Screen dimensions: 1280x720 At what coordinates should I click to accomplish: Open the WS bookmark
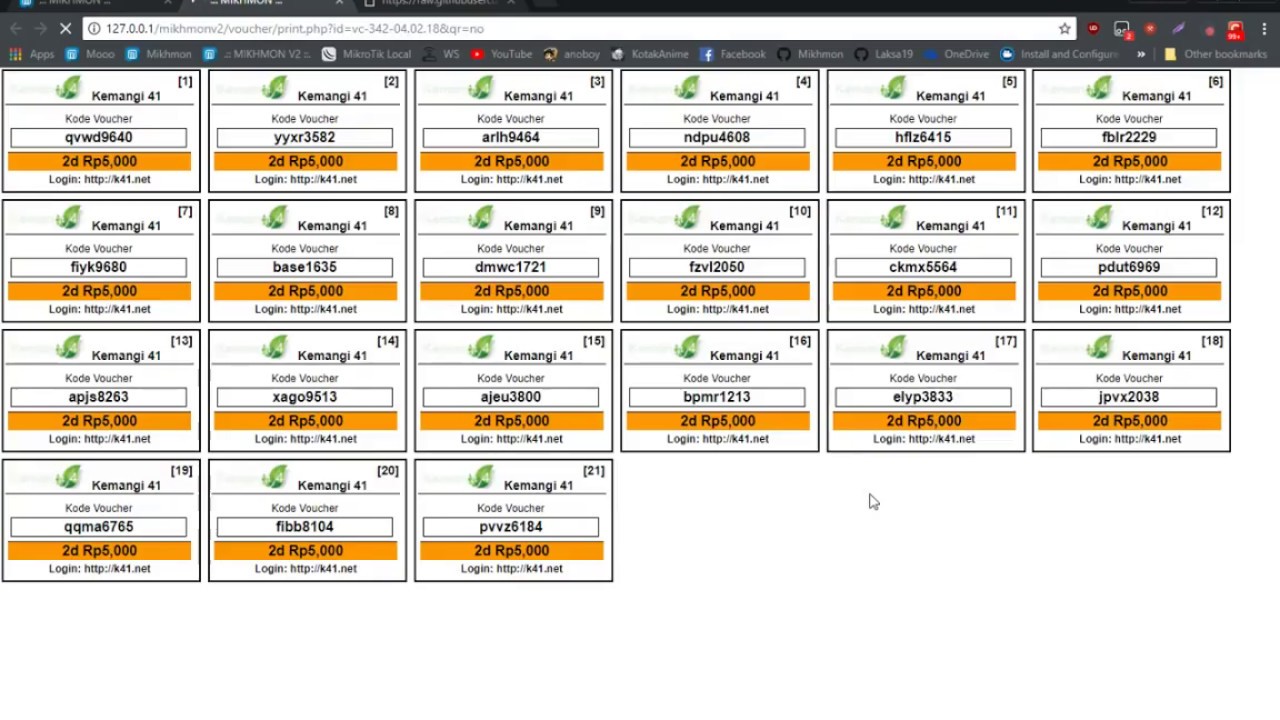click(x=440, y=54)
